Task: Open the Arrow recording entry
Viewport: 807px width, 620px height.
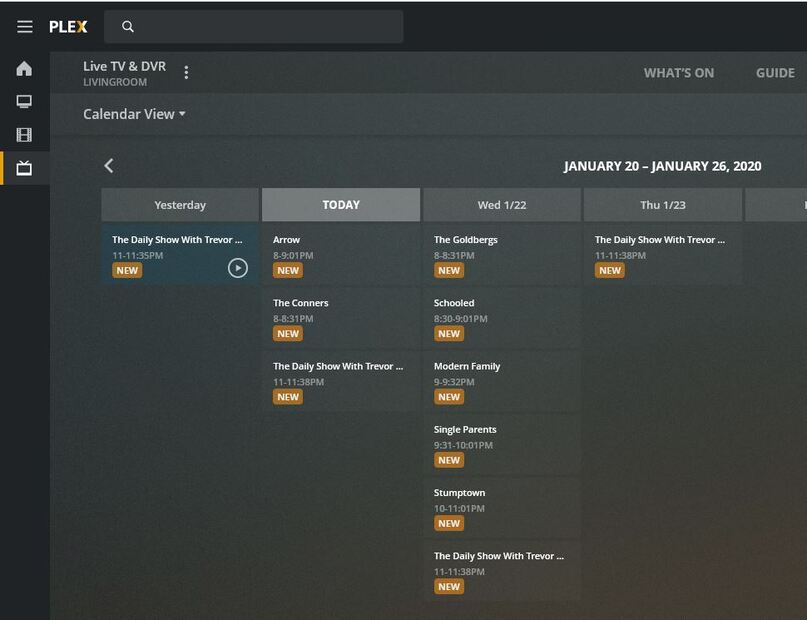Action: 341,254
